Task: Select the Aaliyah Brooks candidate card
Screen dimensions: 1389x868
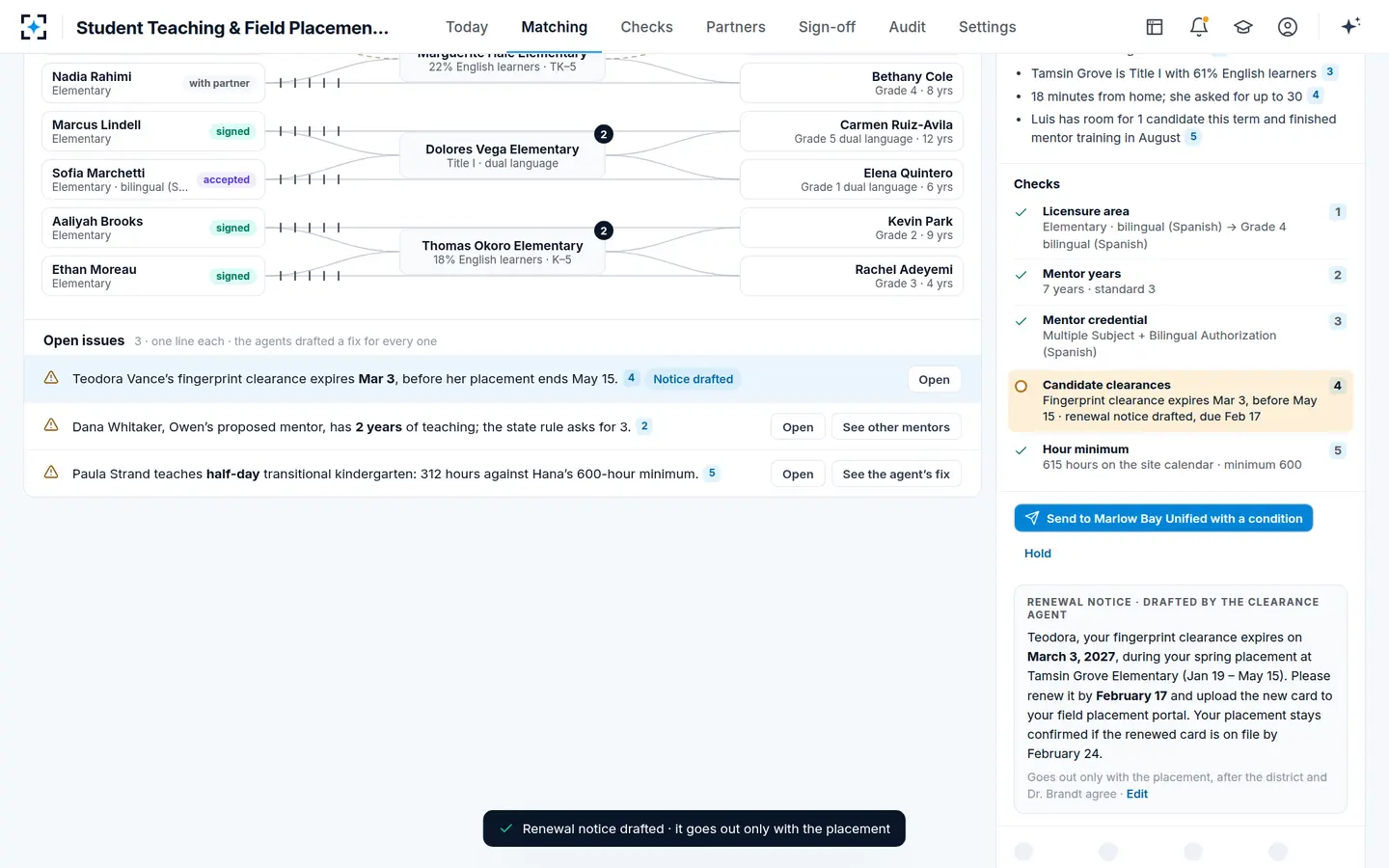Action: 153,228
